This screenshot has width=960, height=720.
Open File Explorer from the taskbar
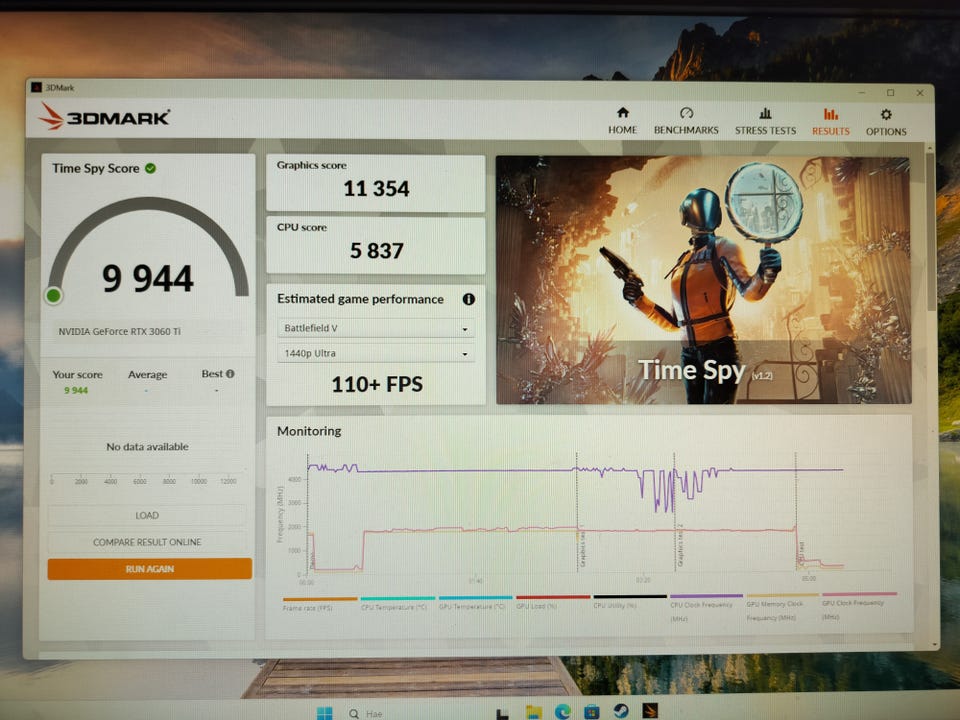click(x=534, y=712)
